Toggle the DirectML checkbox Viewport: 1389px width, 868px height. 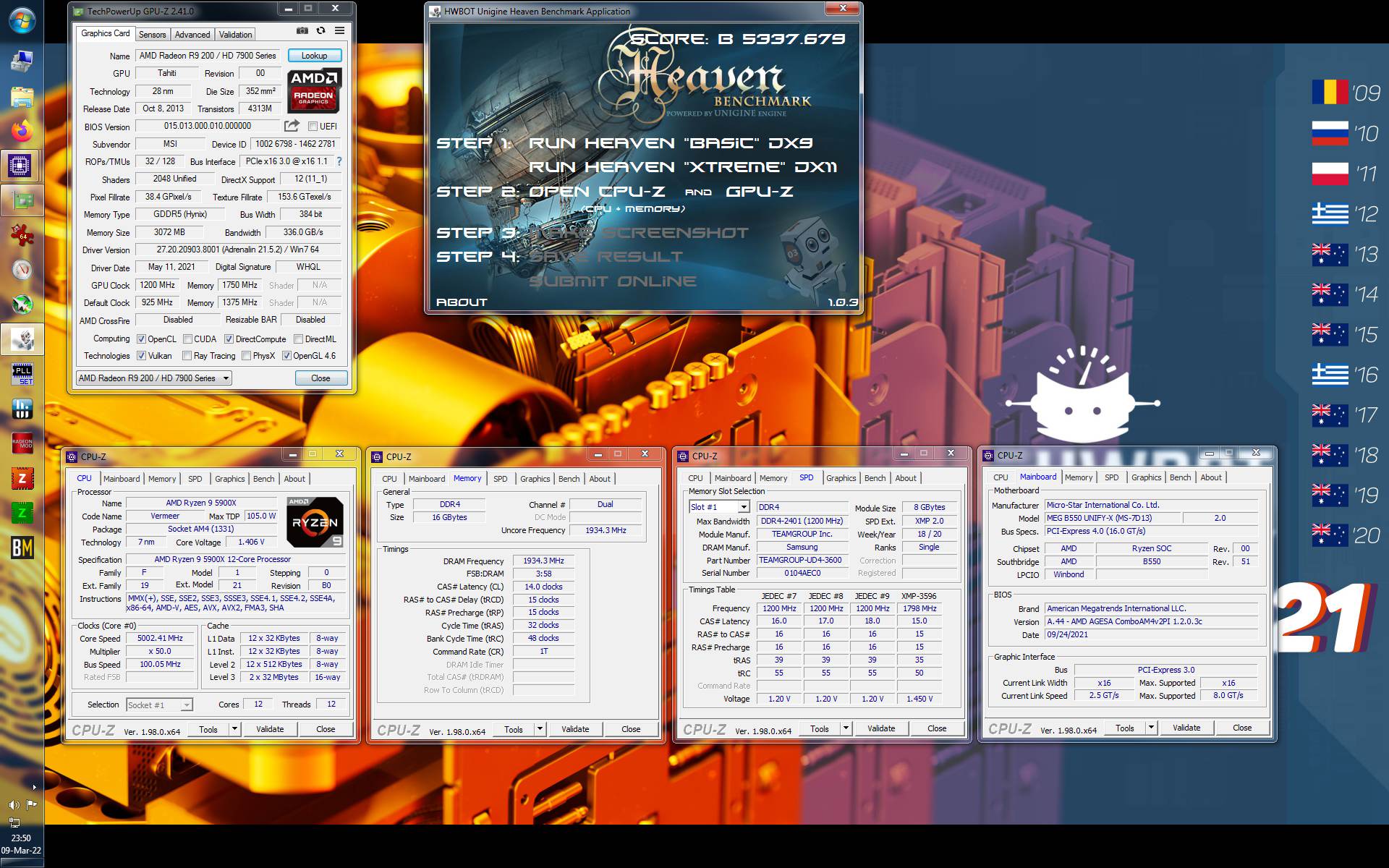(x=298, y=339)
